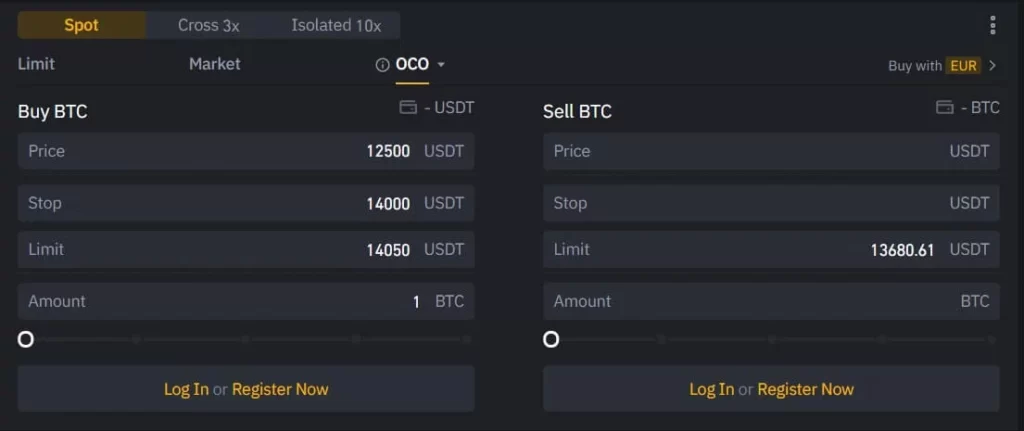Screen dimensions: 1024x431
Task: Click Register Now under Sell BTC
Action: tap(805, 389)
